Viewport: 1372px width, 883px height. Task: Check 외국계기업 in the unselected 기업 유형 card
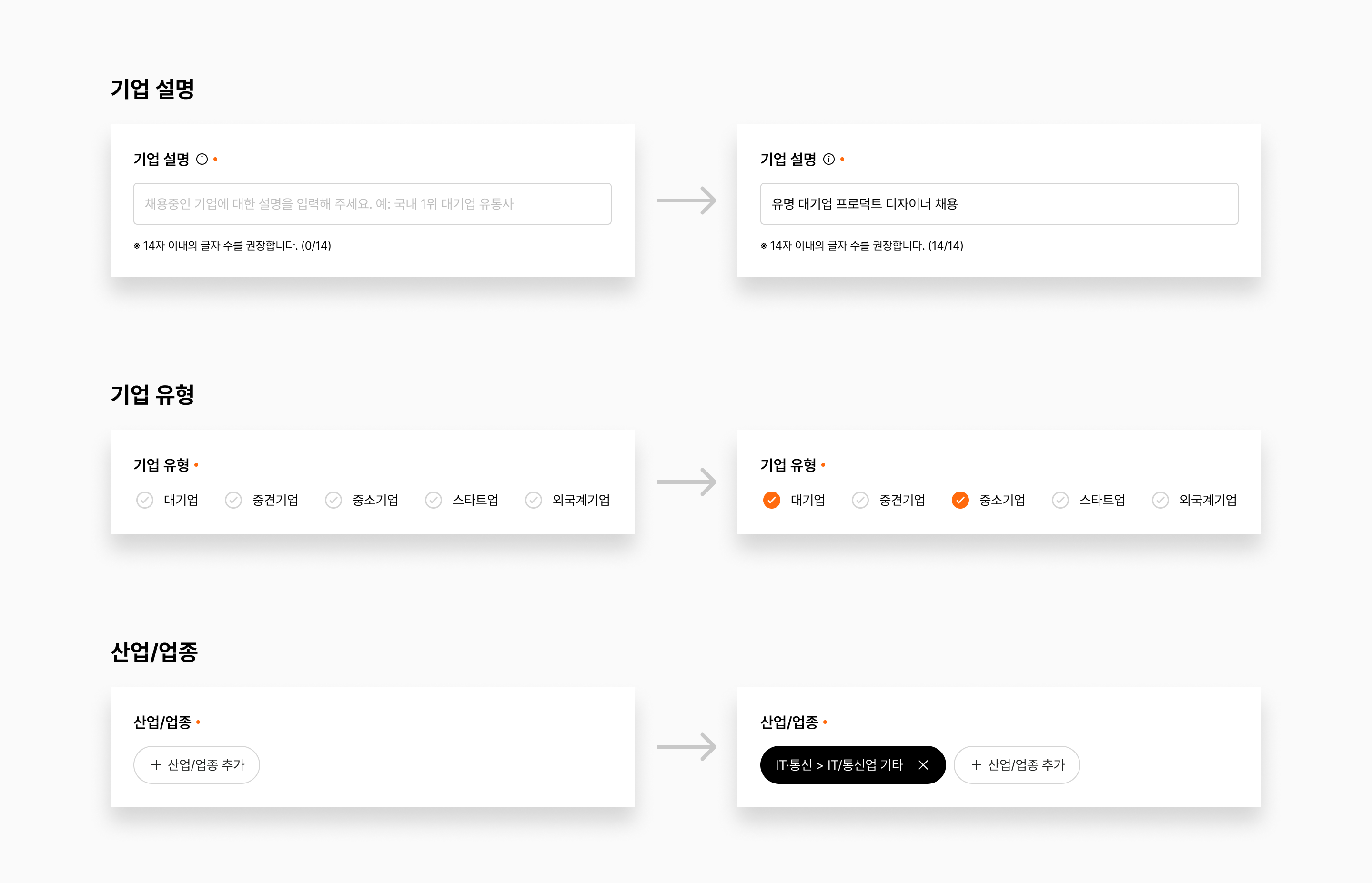[533, 501]
